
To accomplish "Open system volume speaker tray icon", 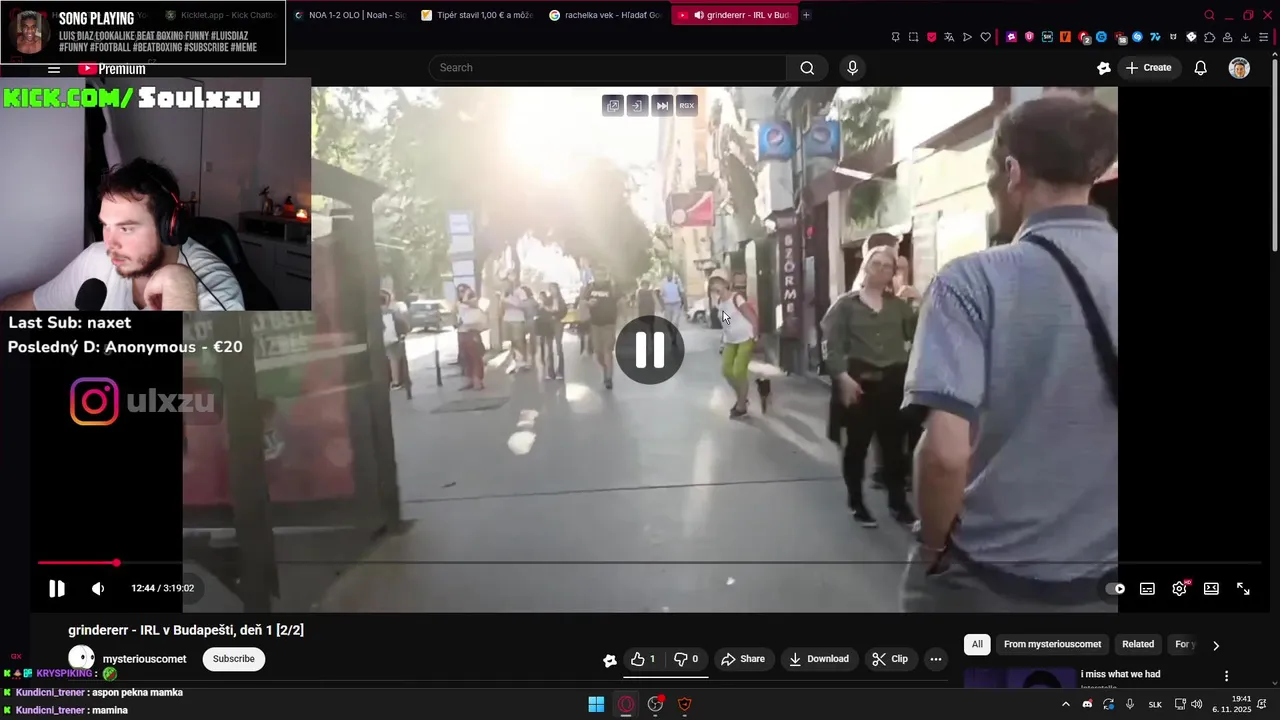I will 1197,704.
